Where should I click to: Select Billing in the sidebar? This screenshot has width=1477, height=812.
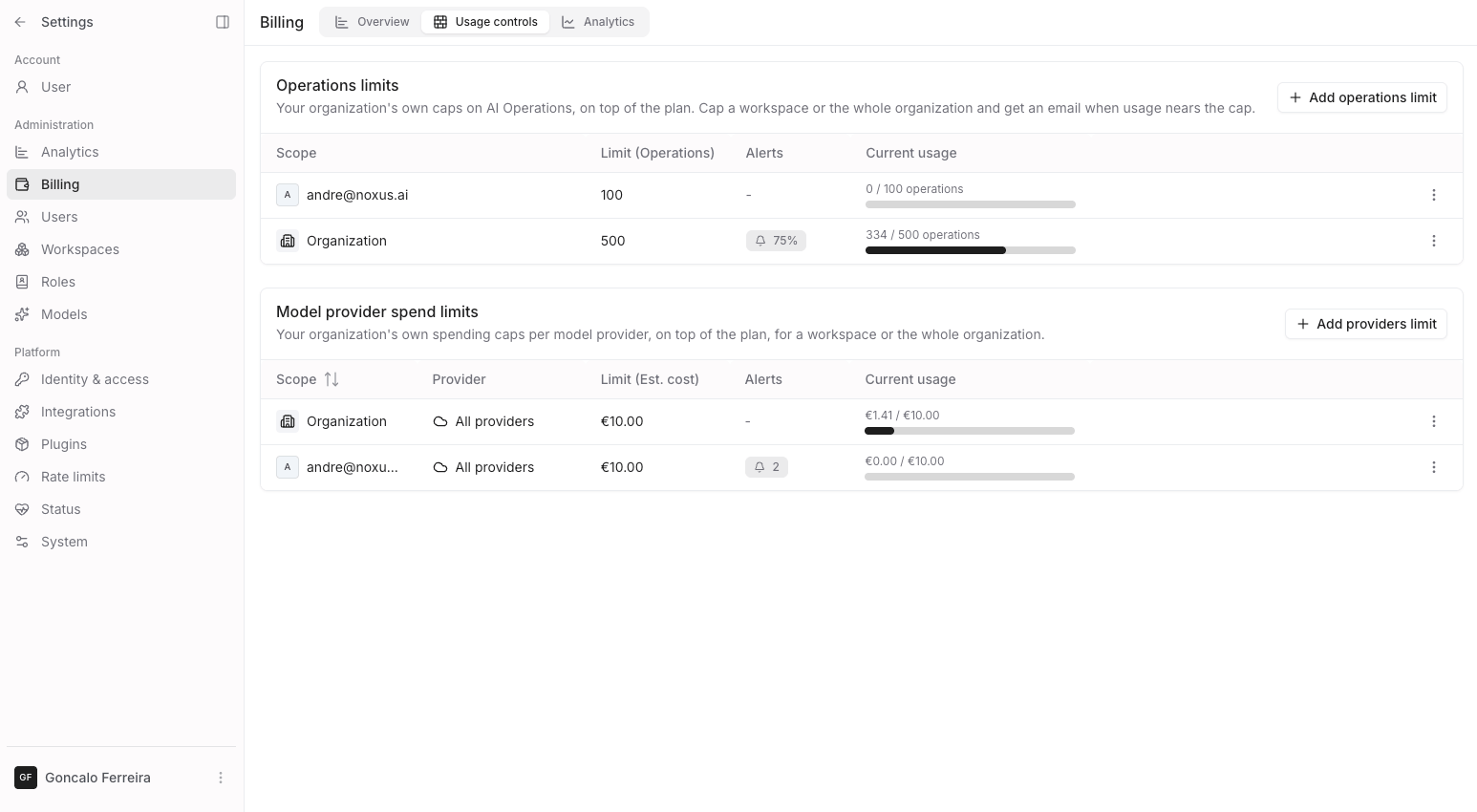pyautogui.click(x=121, y=184)
